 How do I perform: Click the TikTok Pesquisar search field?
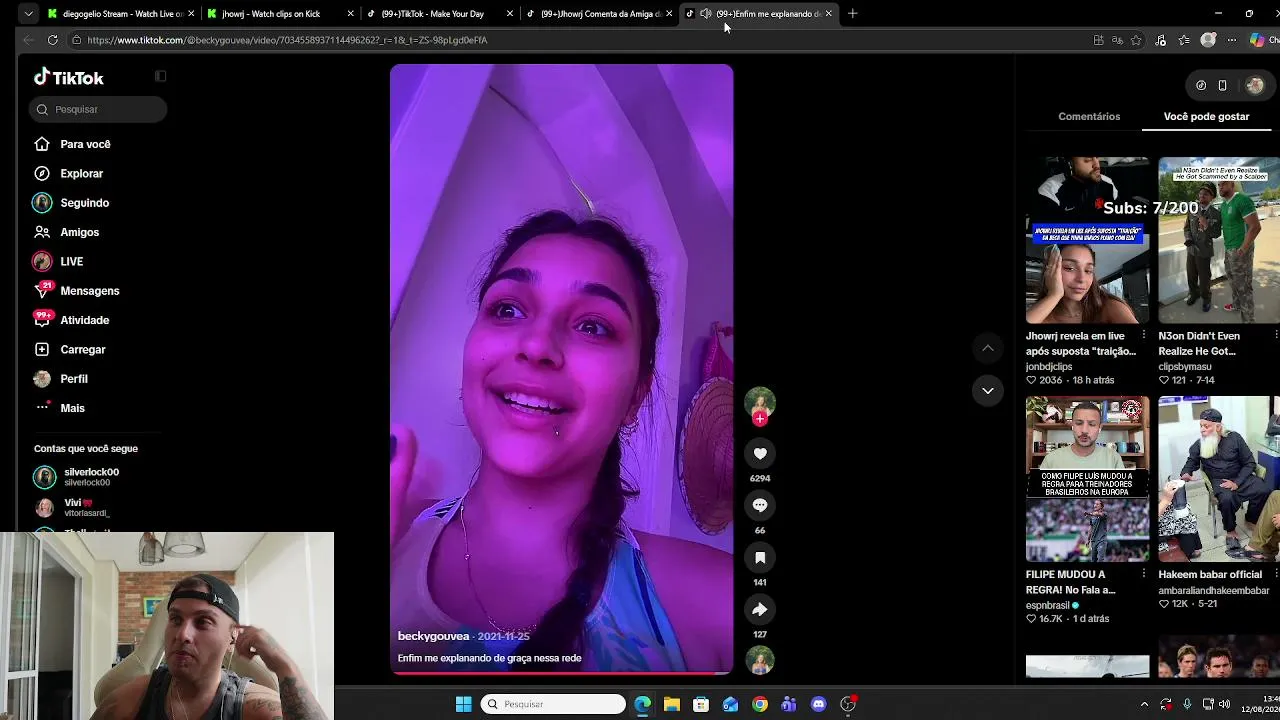pos(98,109)
